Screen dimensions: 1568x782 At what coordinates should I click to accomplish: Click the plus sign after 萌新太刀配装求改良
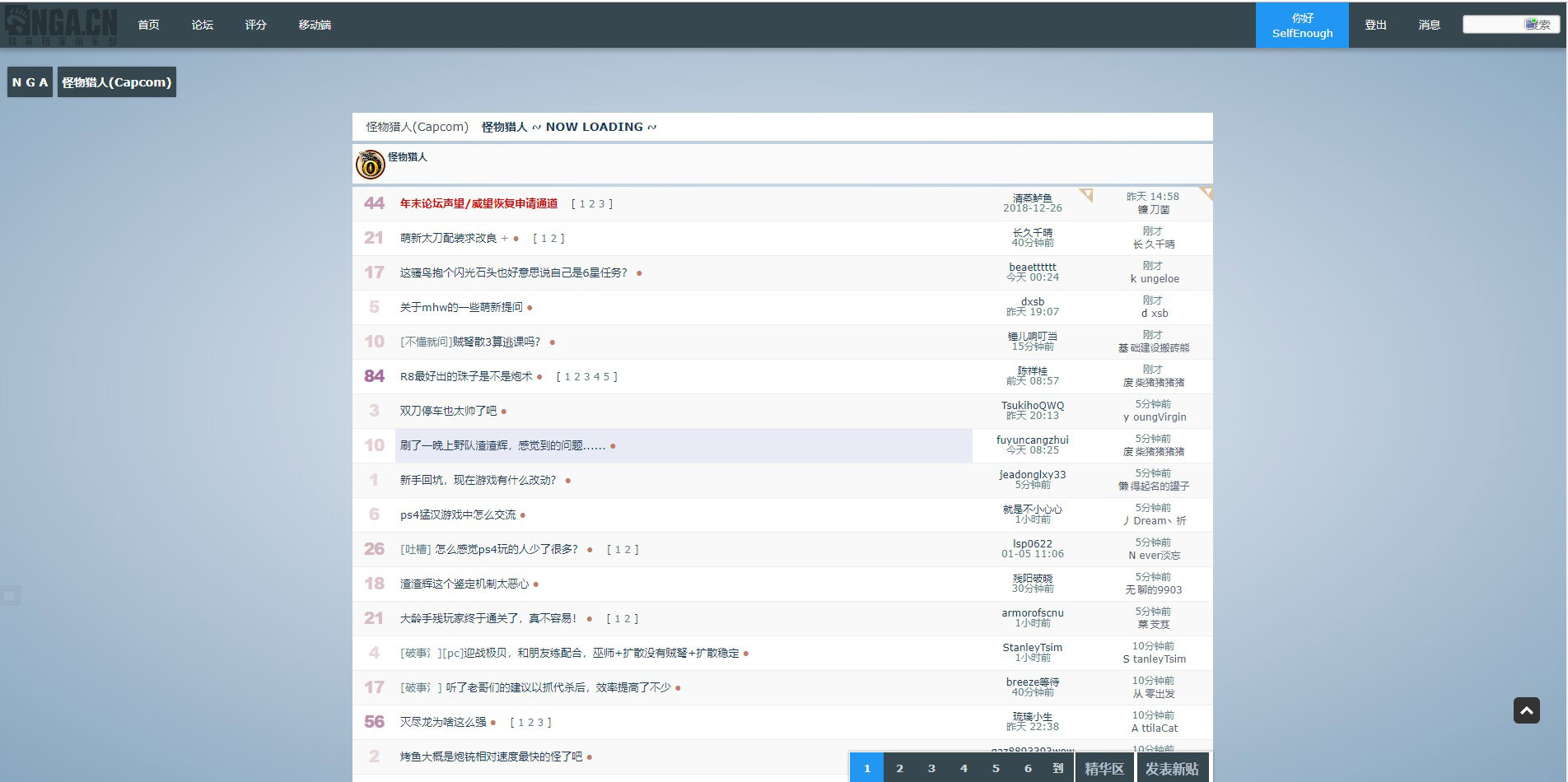coord(505,239)
